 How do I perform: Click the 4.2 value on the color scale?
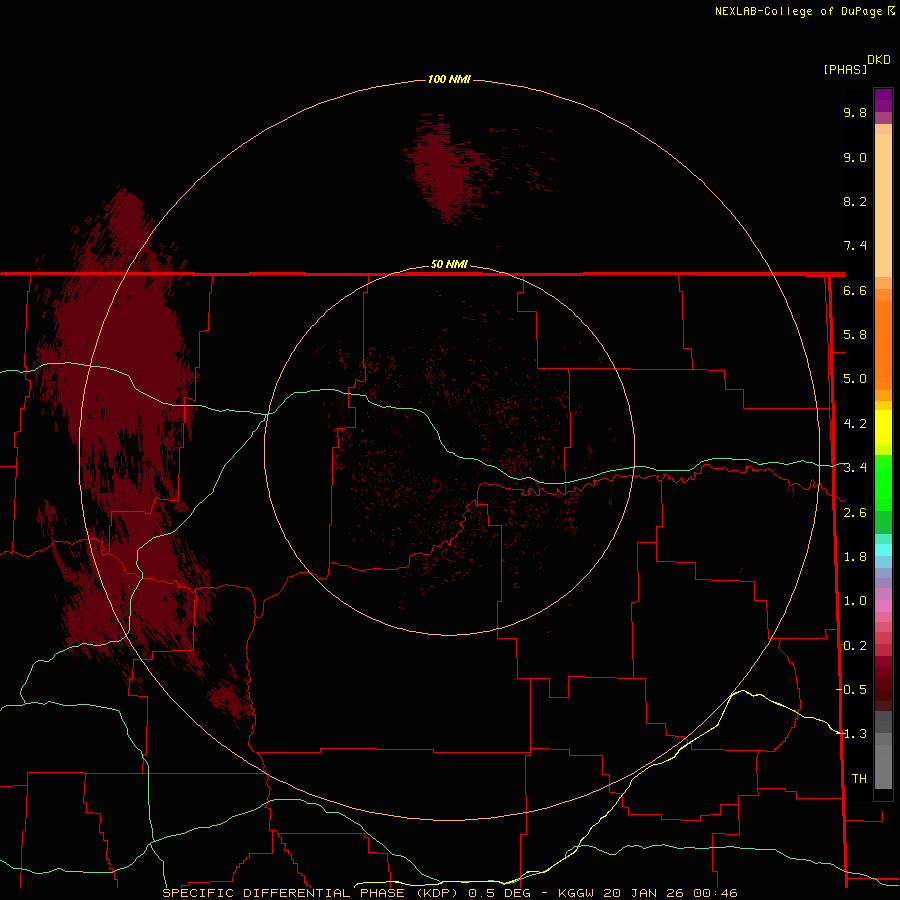[855, 424]
